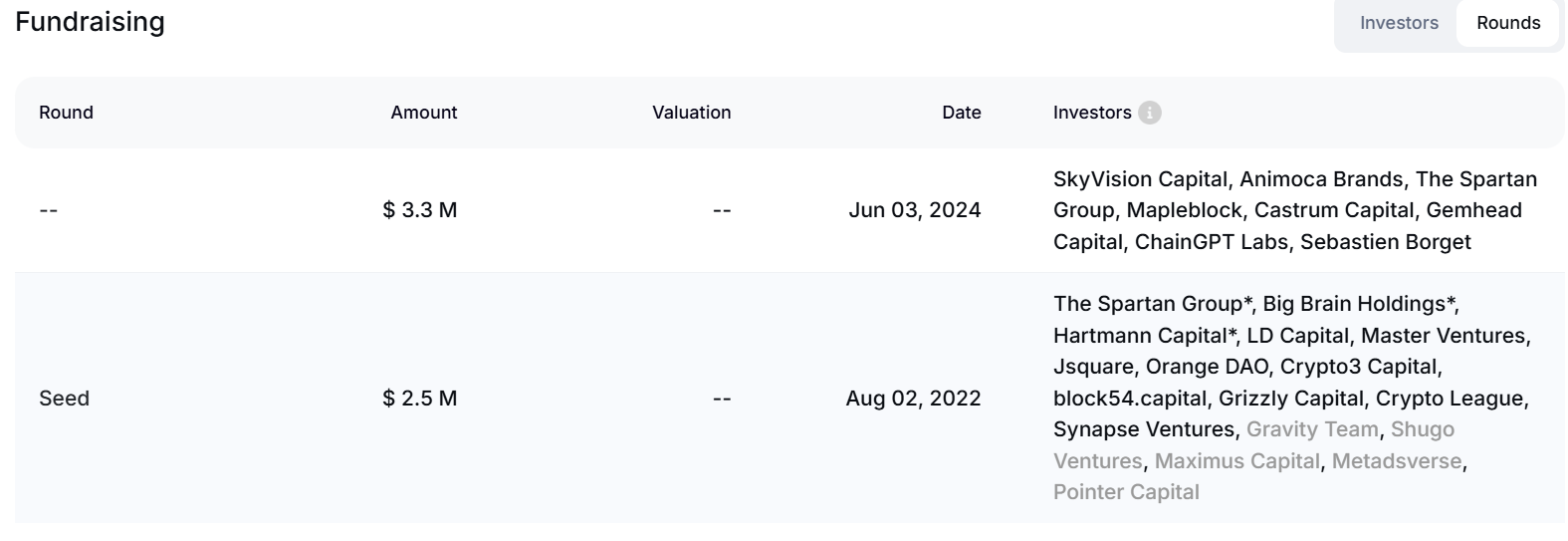Open the Animoca Brands investor link
This screenshot has width=1568, height=541.
1321,179
